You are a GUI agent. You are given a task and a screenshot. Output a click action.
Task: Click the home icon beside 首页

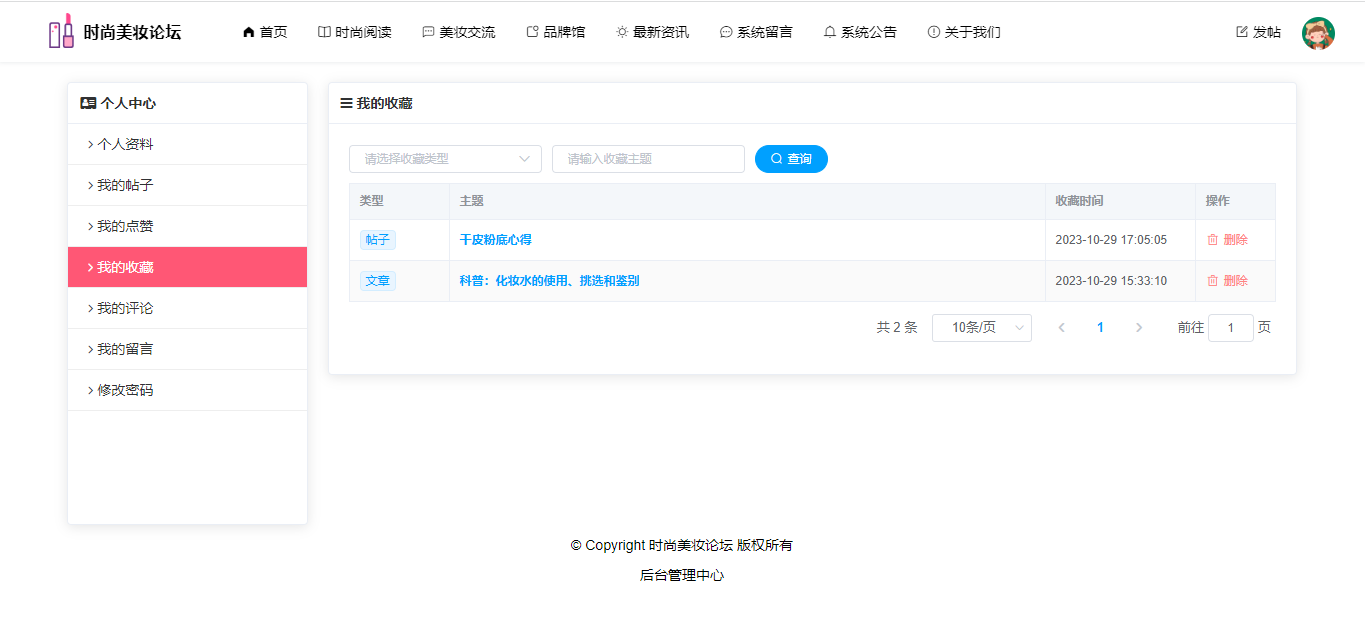249,32
